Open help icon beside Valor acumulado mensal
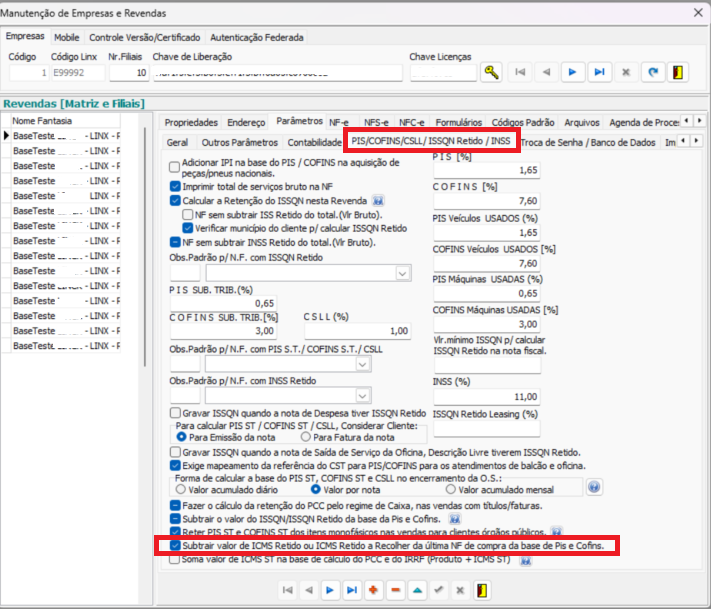Image resolution: width=711 pixels, height=609 pixels. point(594,487)
